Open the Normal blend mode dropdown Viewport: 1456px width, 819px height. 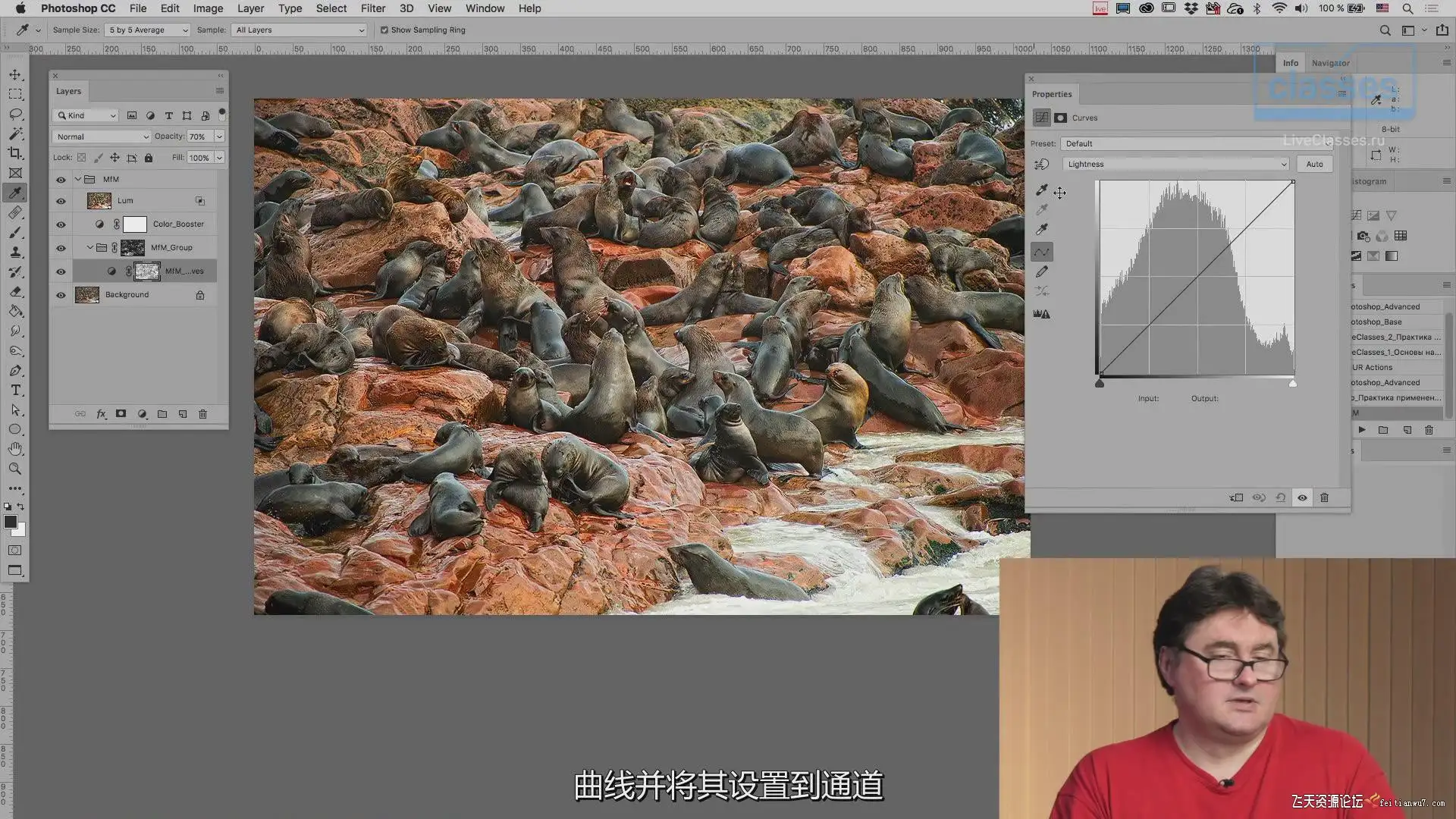102,136
